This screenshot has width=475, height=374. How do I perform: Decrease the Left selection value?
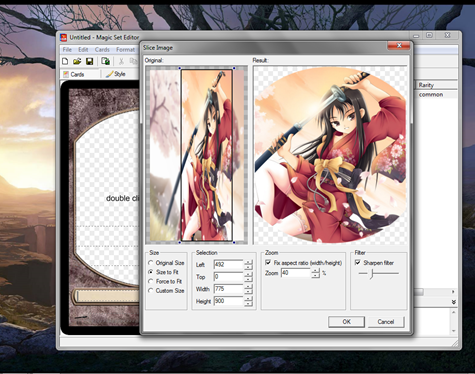click(x=248, y=267)
